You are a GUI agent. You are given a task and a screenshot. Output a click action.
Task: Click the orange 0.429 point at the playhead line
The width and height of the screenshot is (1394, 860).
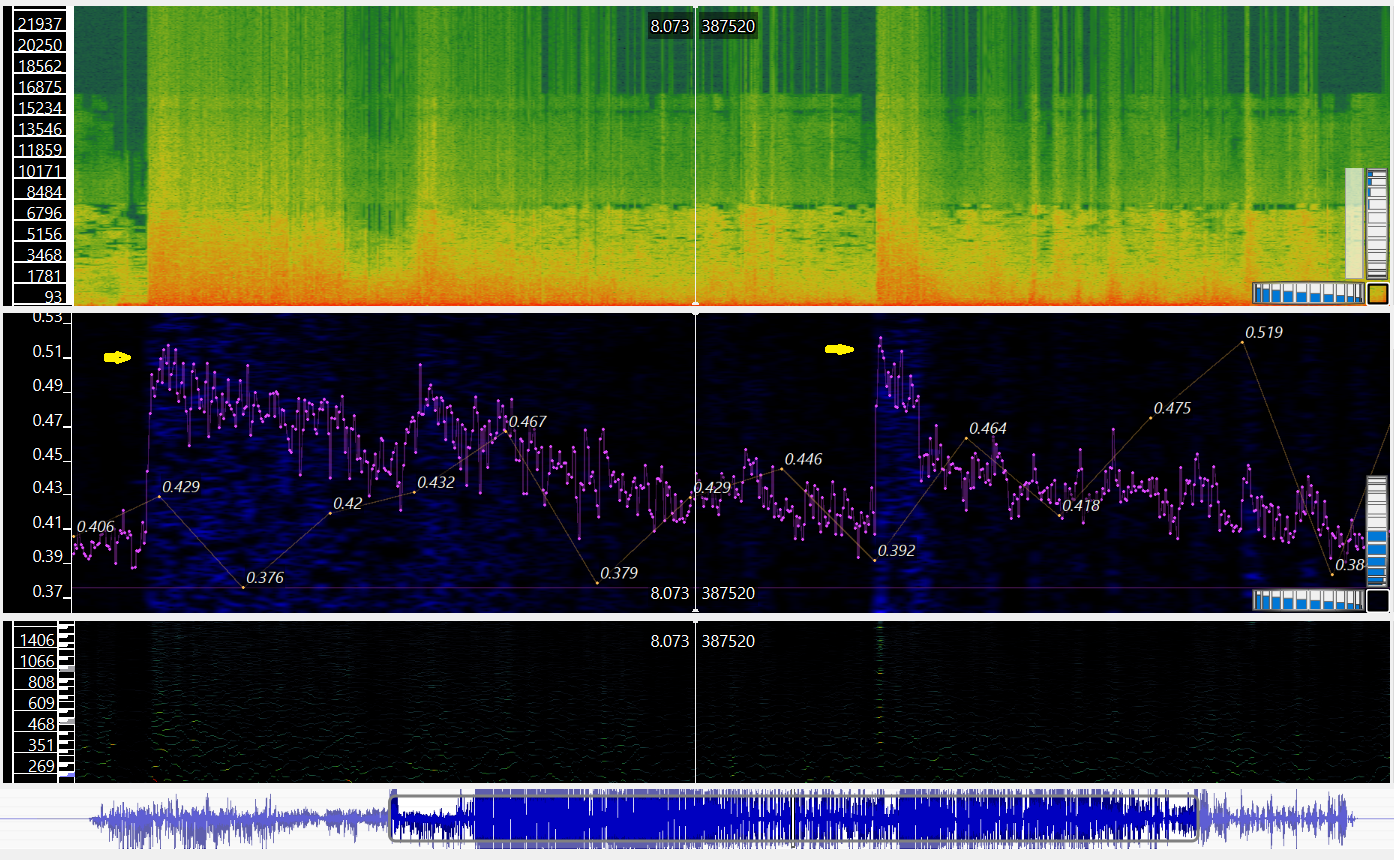pos(691,497)
